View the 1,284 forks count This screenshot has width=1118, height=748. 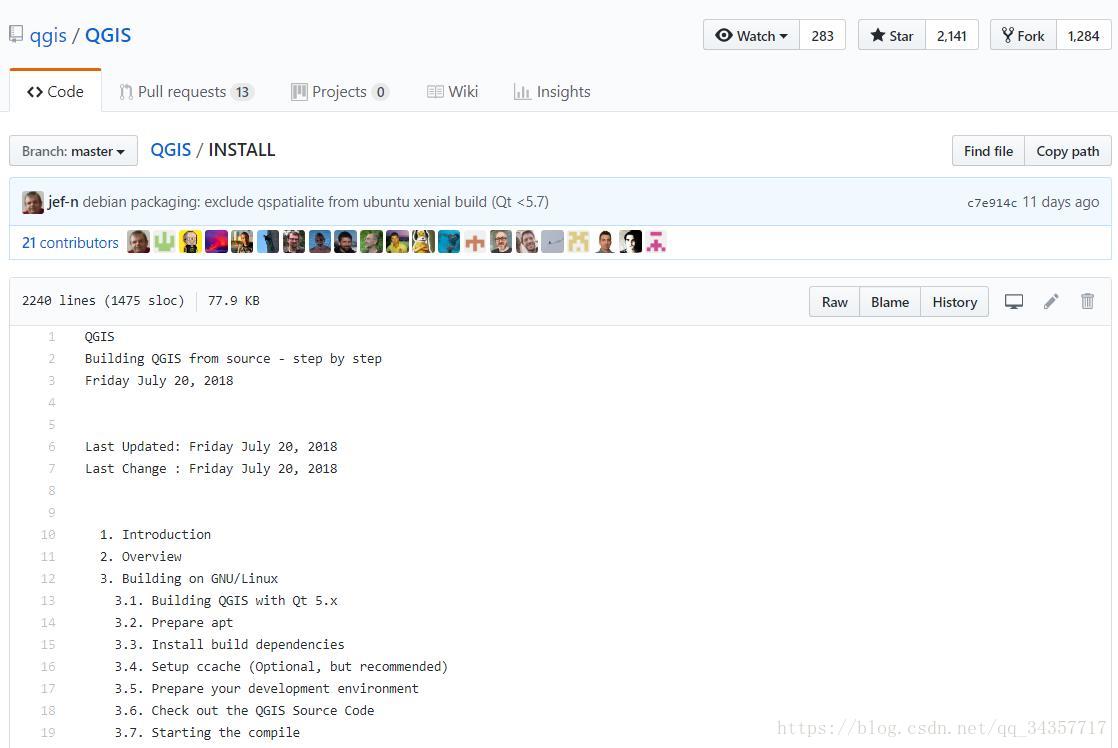click(x=1083, y=35)
